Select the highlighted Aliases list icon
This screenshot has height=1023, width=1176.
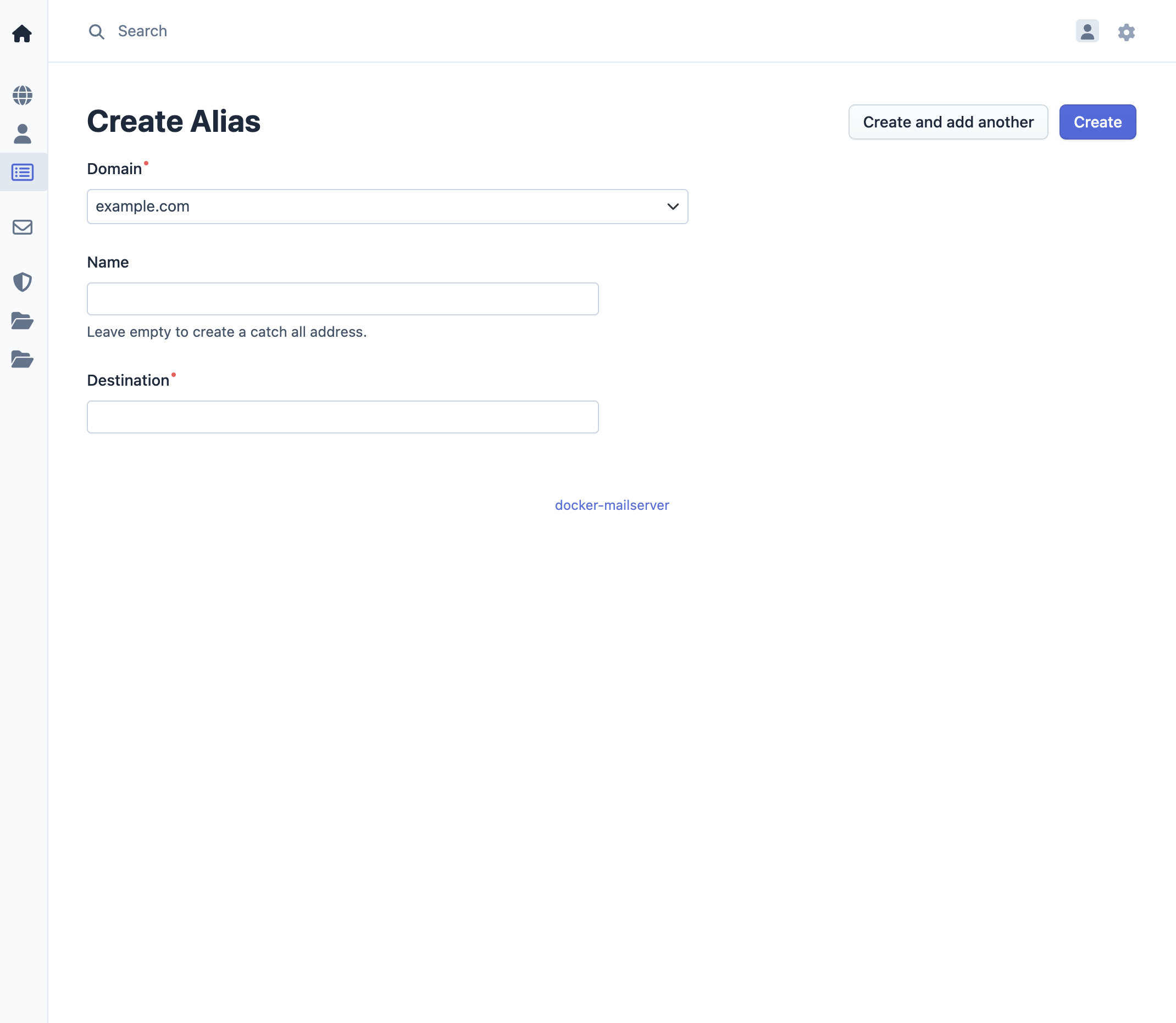(23, 173)
